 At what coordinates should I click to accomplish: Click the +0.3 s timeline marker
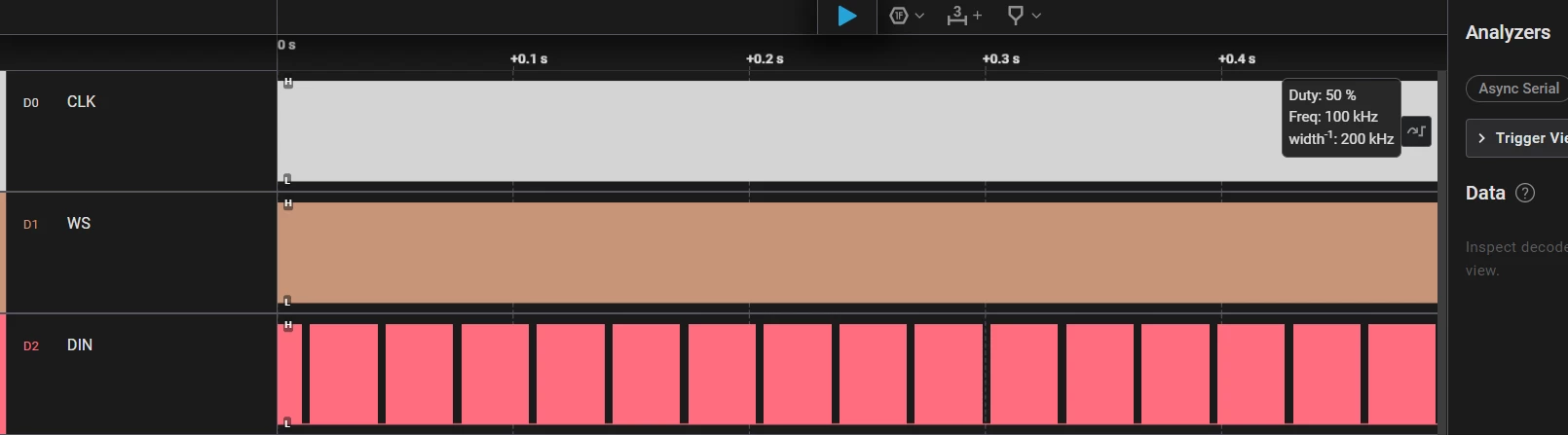[x=1001, y=59]
